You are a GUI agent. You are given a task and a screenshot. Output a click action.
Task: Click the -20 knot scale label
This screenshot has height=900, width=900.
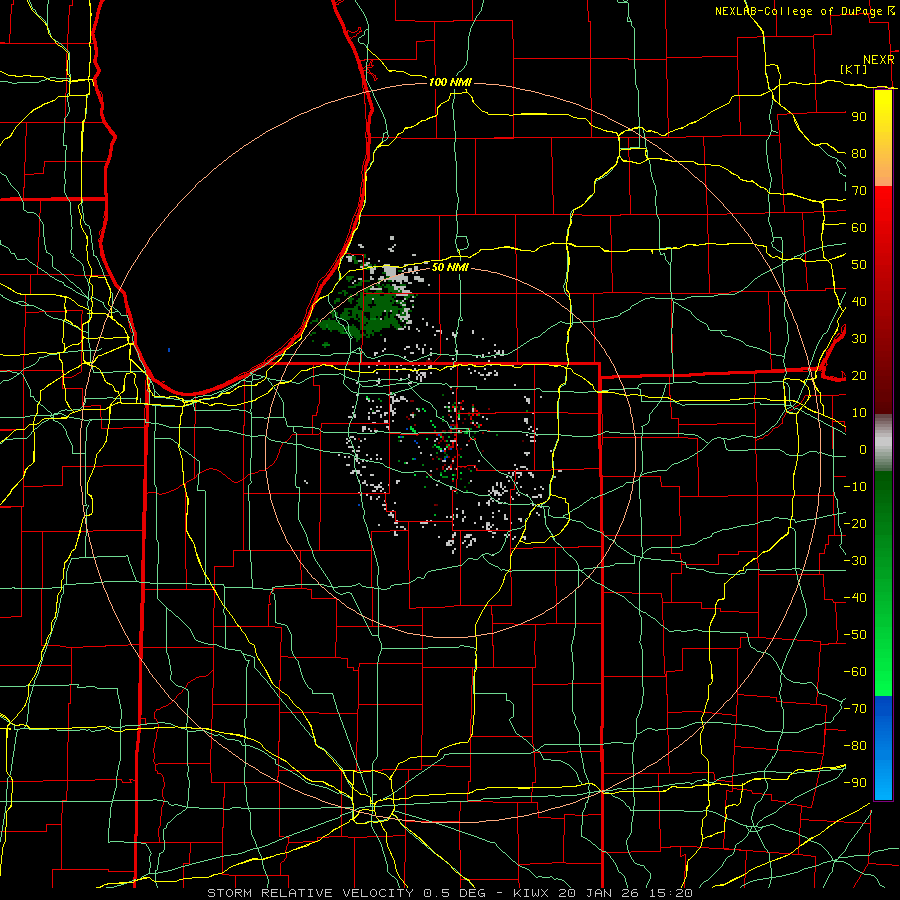(855, 524)
